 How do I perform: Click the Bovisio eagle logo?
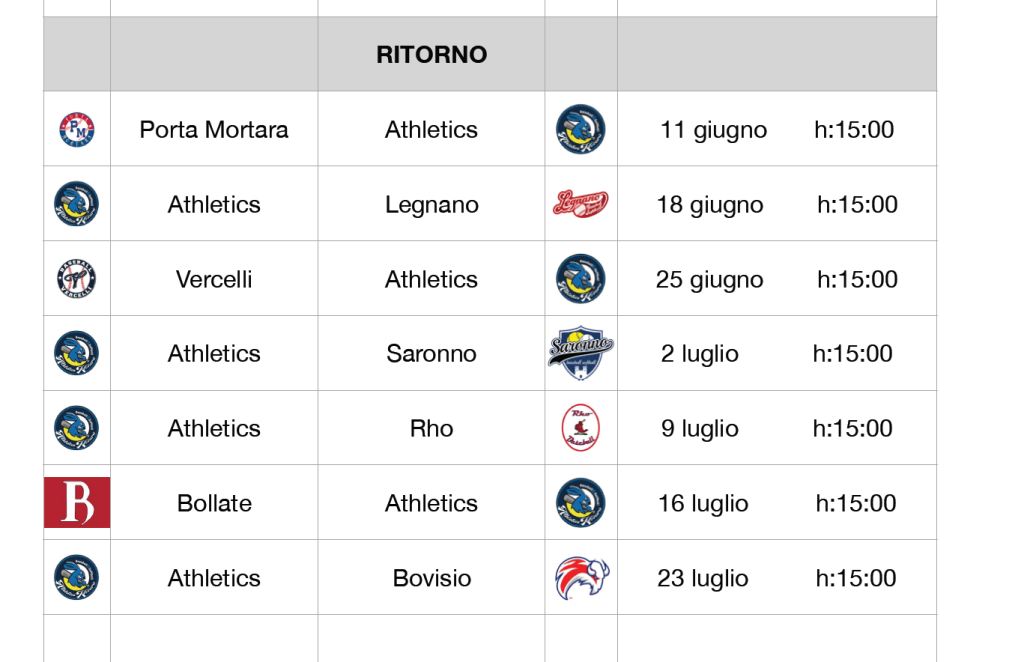[x=581, y=578]
